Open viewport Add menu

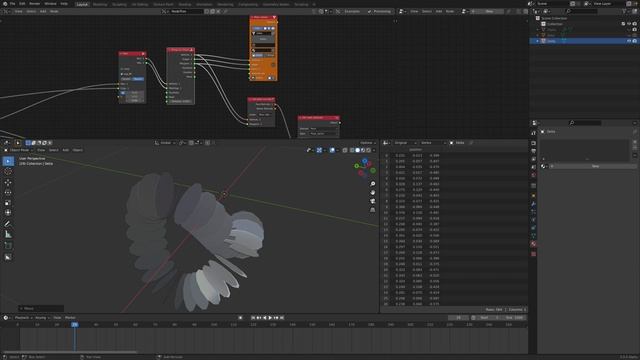point(65,150)
